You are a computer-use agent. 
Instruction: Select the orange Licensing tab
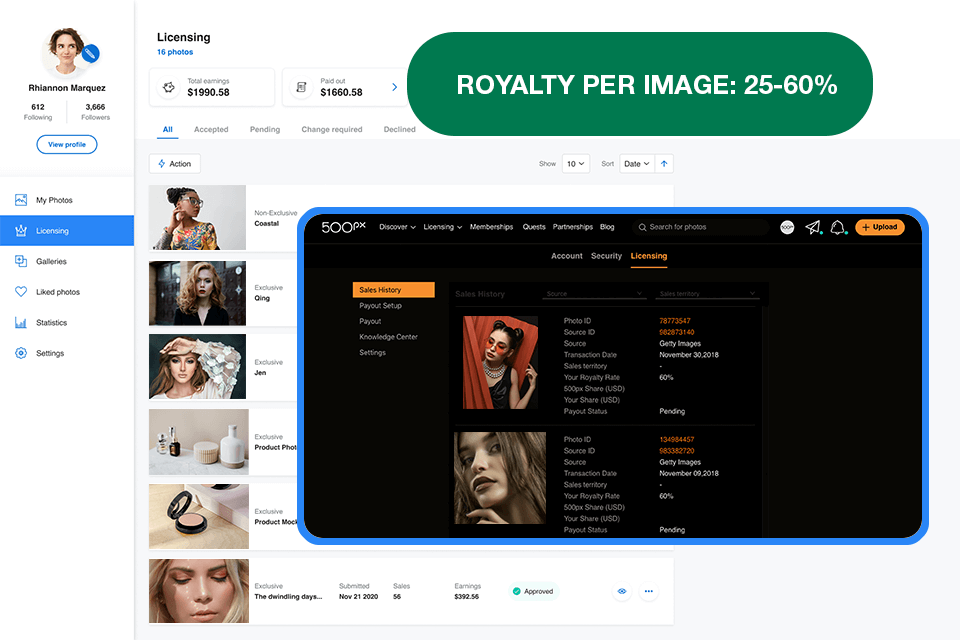coord(649,256)
